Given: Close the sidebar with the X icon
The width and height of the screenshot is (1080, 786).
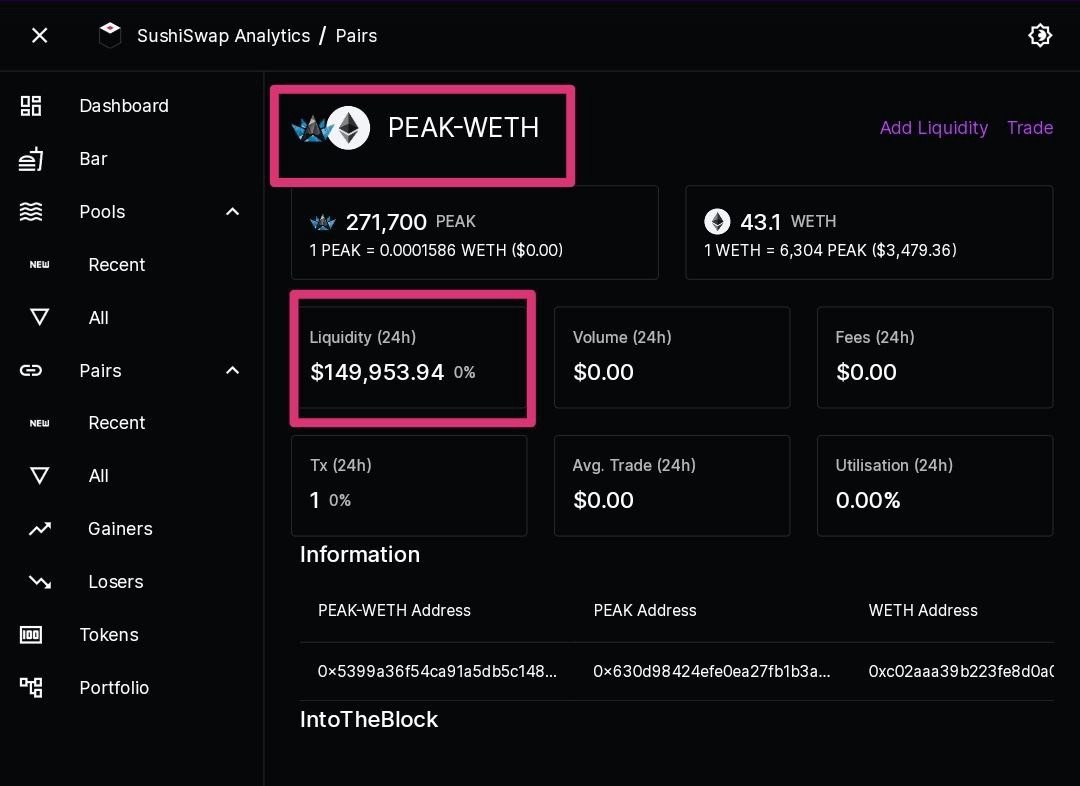Looking at the screenshot, I should tap(39, 35).
